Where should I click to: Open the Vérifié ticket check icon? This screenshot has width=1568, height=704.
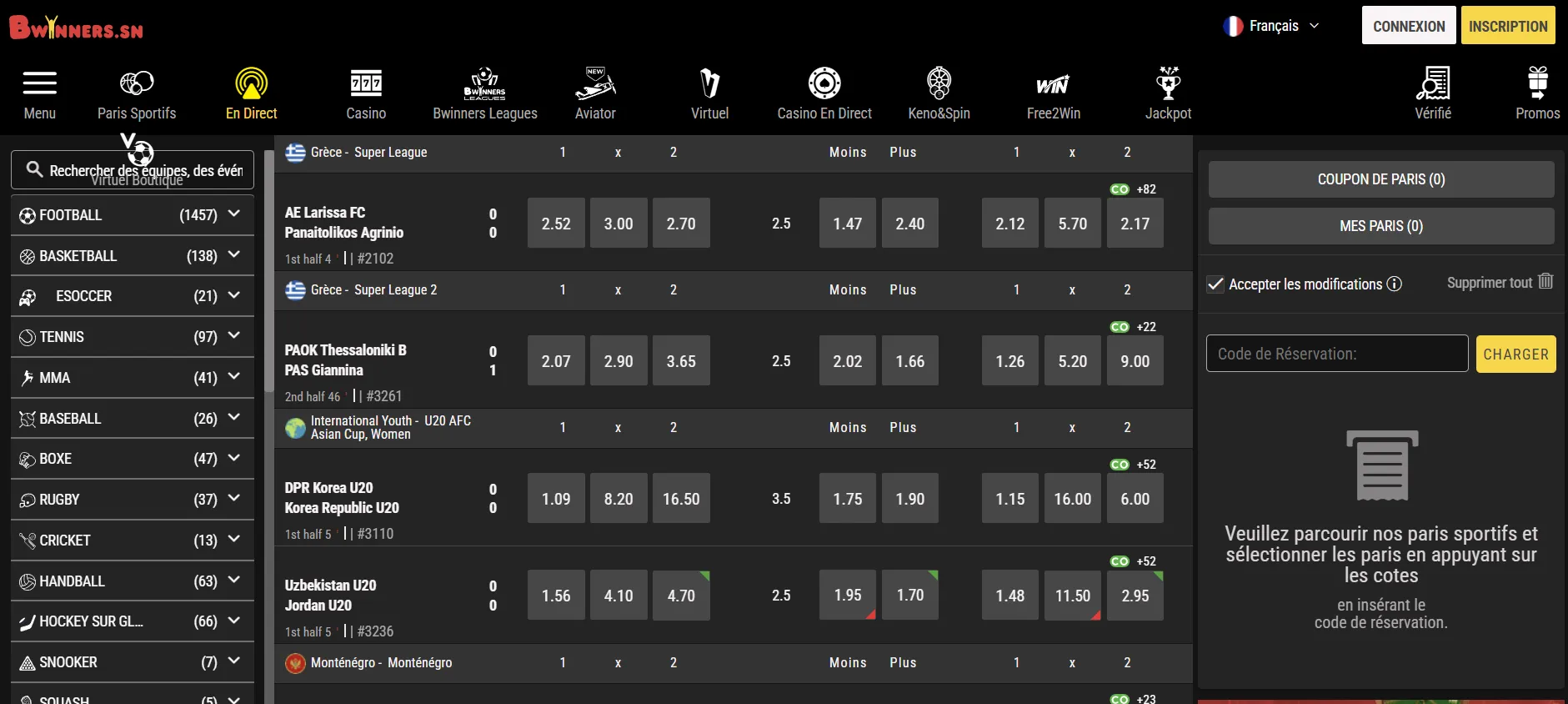coord(1432,84)
